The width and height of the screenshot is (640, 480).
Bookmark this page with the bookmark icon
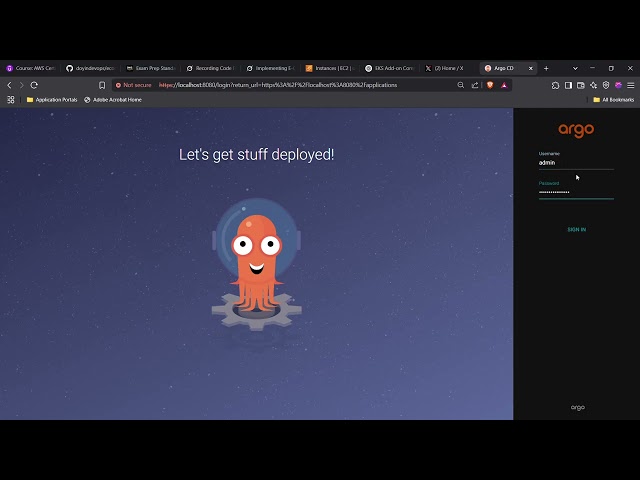[x=102, y=85]
